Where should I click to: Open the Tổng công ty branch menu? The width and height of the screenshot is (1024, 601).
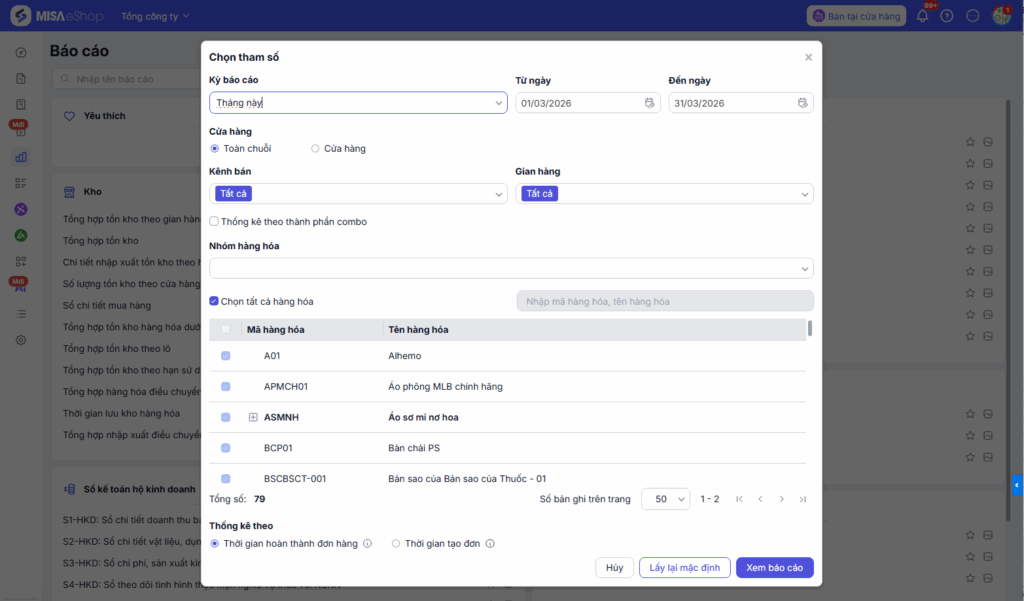[155, 16]
